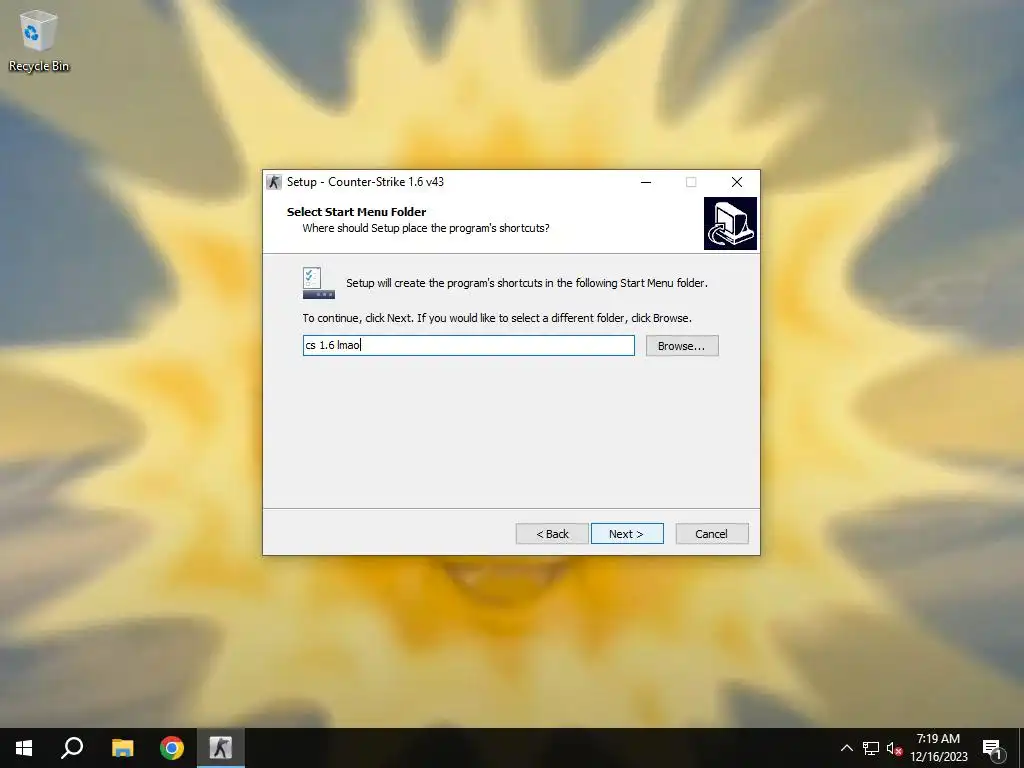
Task: Click the Browse... button
Action: 682,345
